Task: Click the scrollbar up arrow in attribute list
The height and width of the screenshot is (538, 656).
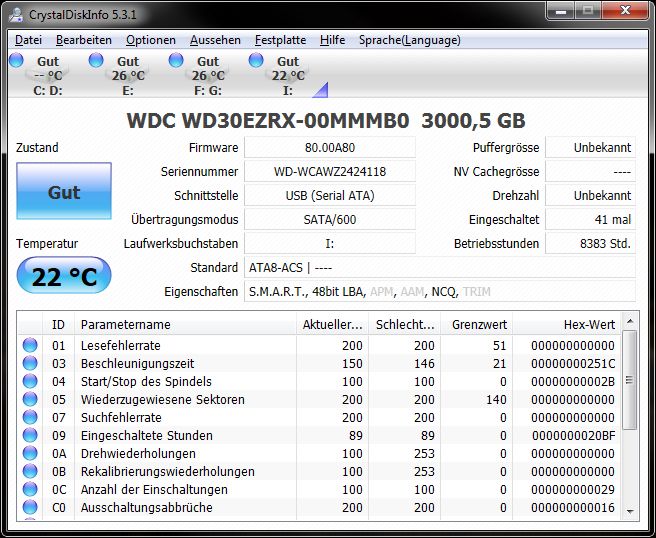Action: coord(630,321)
